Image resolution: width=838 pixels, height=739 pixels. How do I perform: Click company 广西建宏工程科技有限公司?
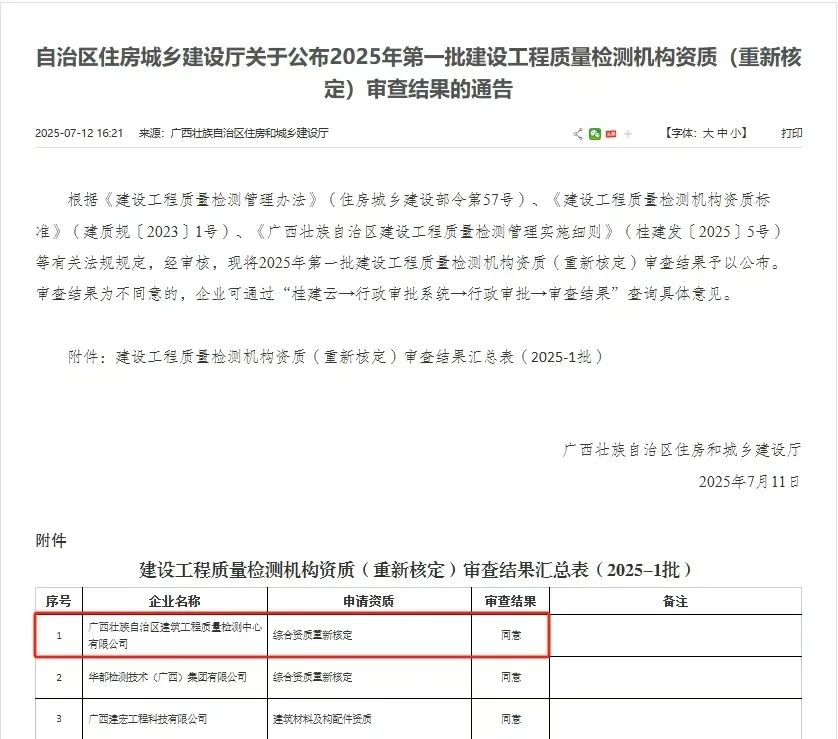click(148, 719)
